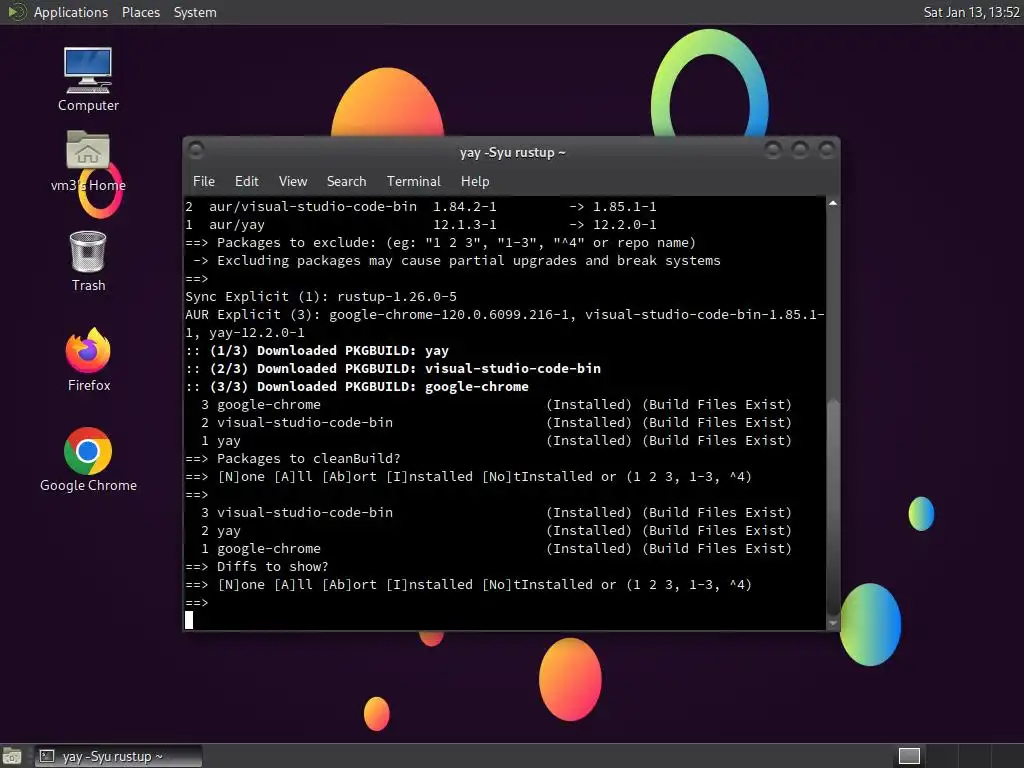This screenshot has width=1024, height=768.
Task: Click the terminal scrollbar down arrow
Action: [x=833, y=623]
